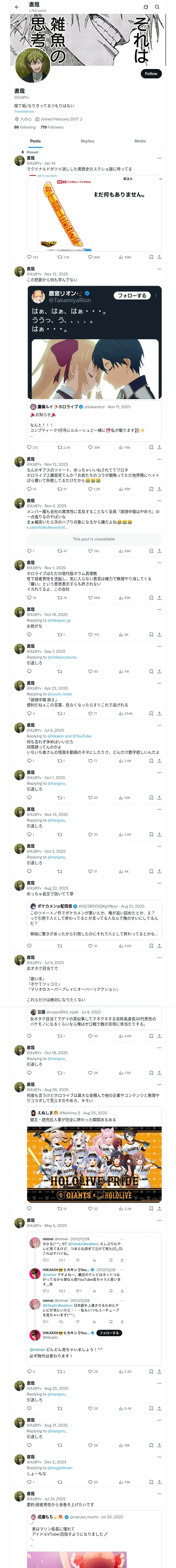Switch to the Media tab
The image size is (176, 1568).
[140, 141]
